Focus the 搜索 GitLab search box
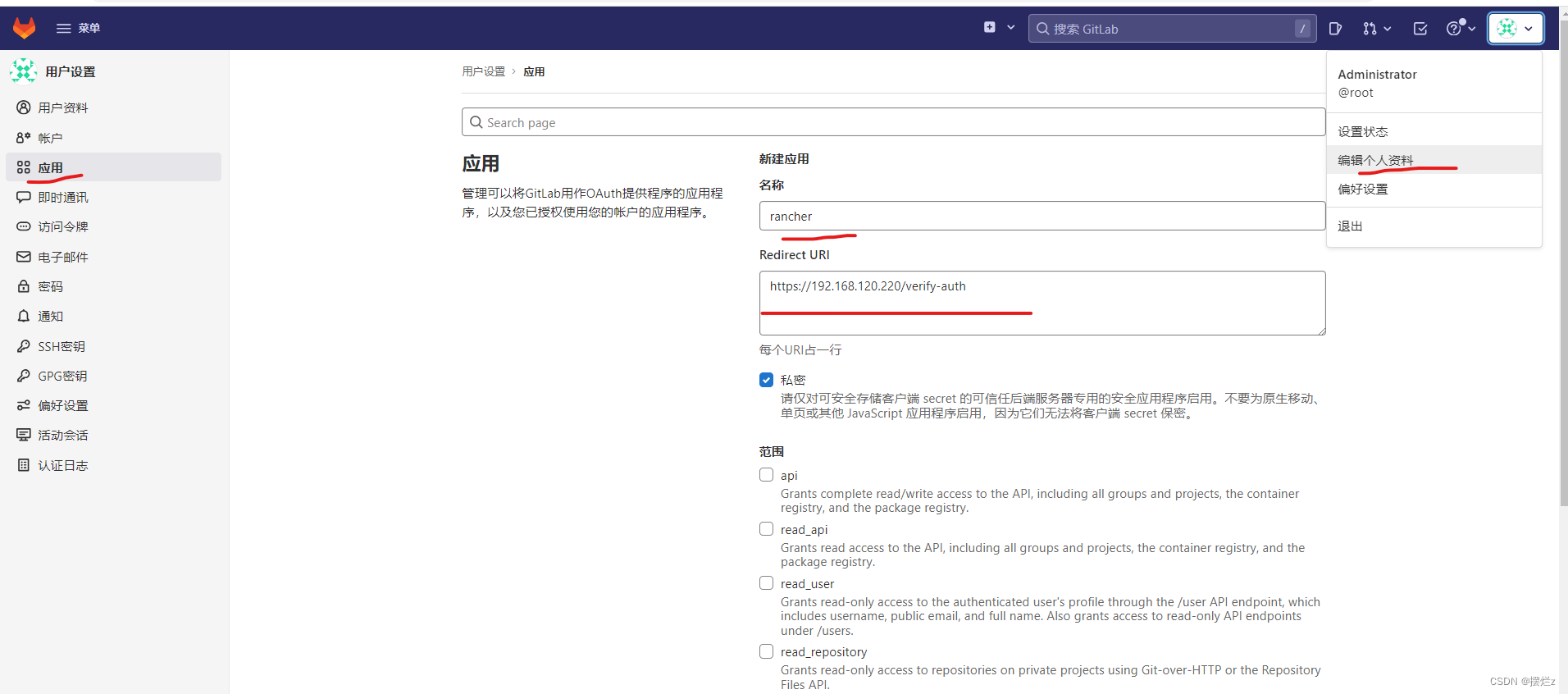1568x694 pixels. tap(1172, 29)
